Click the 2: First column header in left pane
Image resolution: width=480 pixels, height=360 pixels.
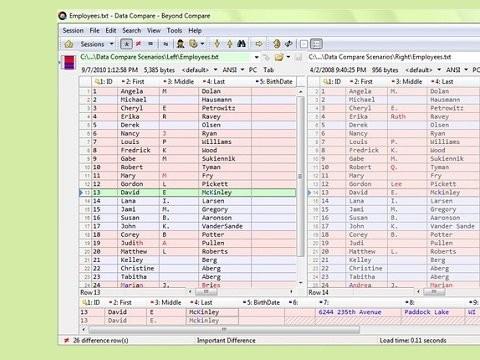coord(133,82)
